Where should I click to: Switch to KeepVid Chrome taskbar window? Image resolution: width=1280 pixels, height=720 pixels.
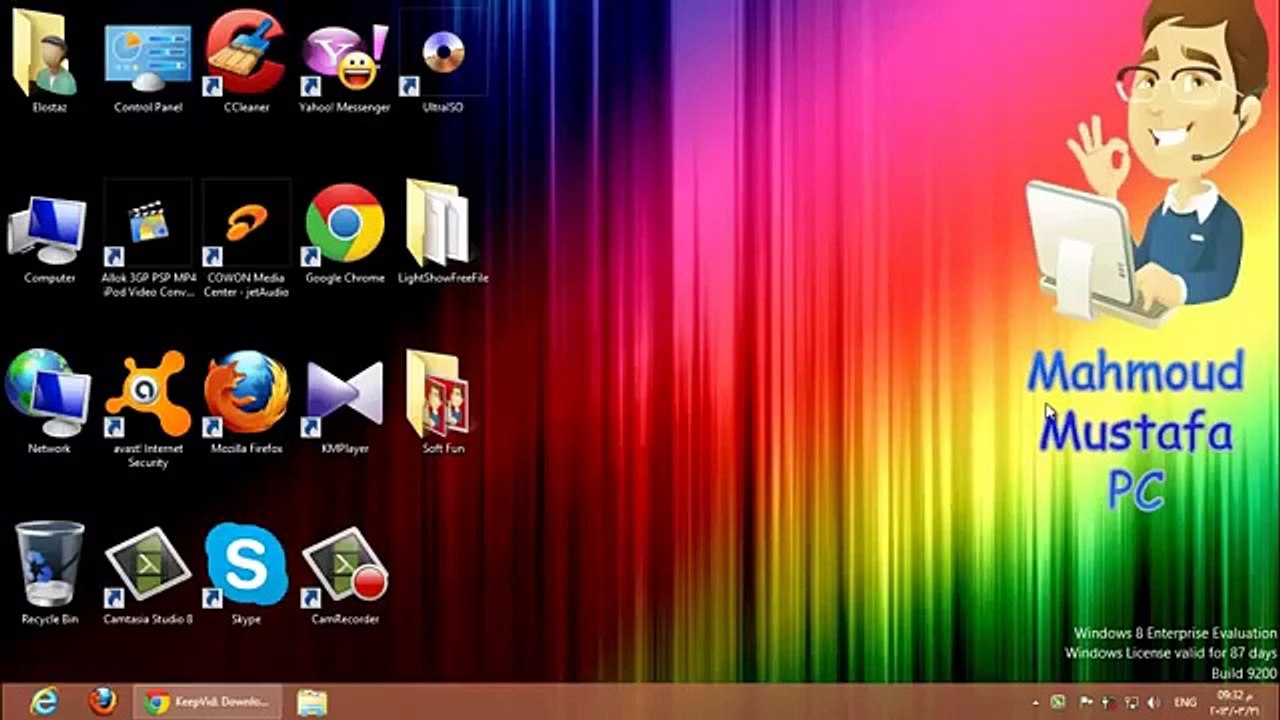(208, 703)
